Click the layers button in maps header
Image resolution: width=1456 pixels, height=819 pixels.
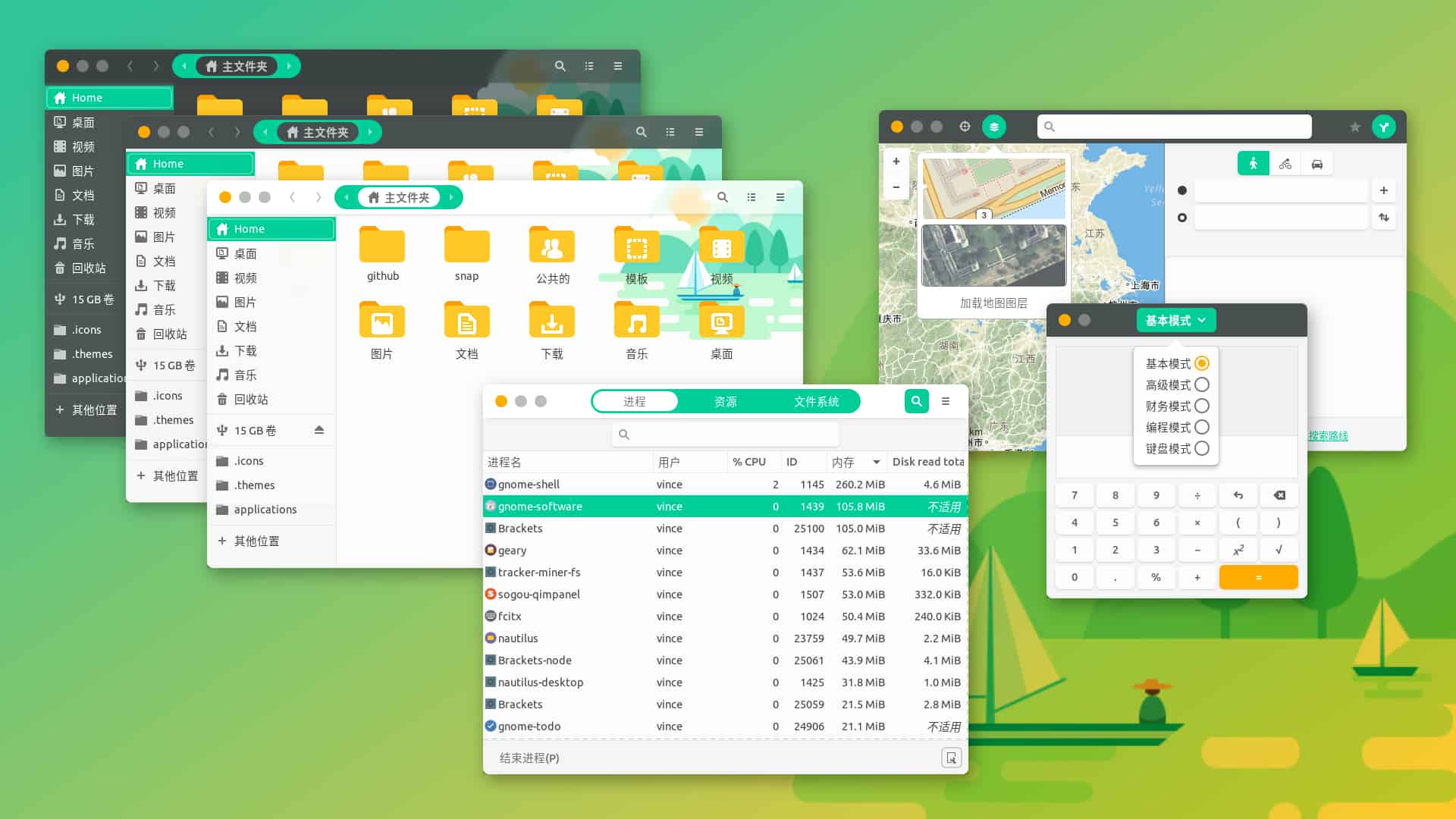pos(994,127)
